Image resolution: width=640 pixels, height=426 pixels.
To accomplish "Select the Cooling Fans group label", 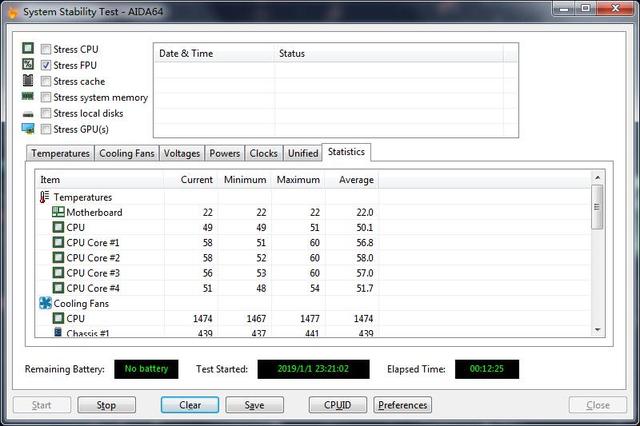I will [81, 304].
